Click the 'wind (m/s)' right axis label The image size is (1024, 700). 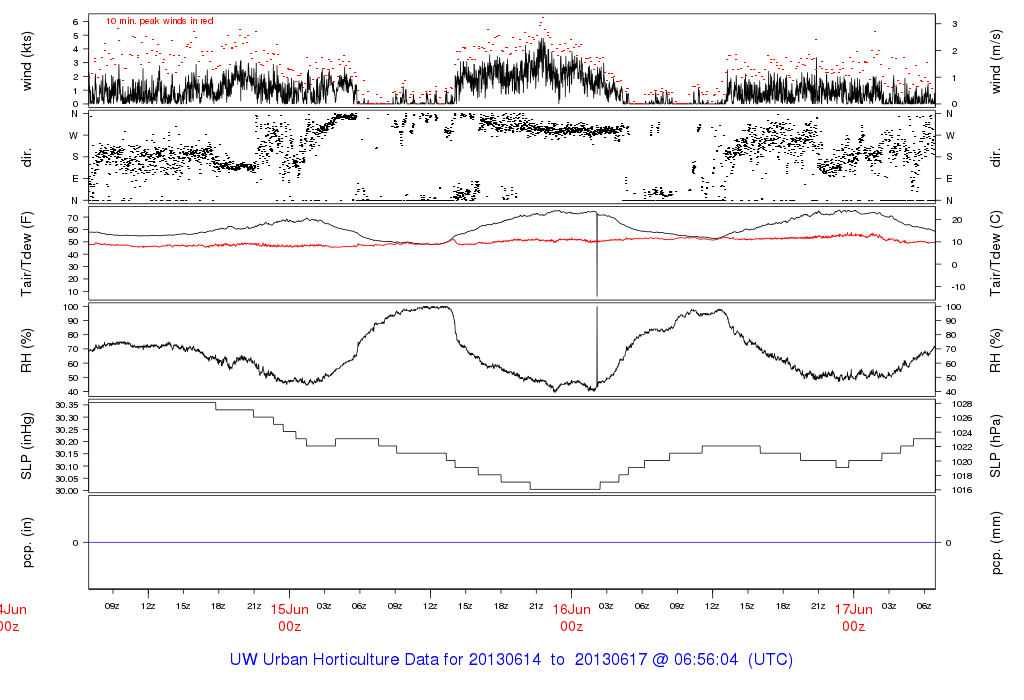[x=996, y=59]
